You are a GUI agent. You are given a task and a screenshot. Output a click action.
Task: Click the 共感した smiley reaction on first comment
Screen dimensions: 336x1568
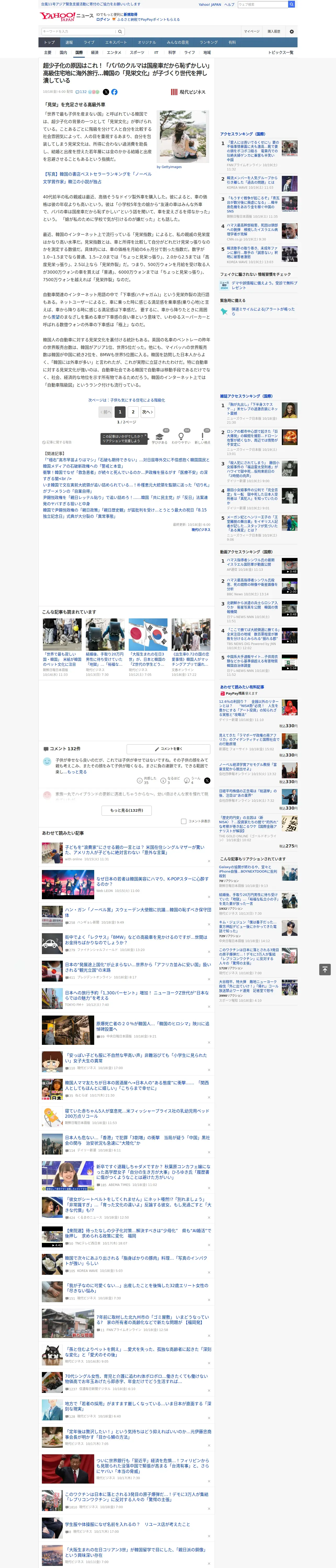tap(140, 780)
